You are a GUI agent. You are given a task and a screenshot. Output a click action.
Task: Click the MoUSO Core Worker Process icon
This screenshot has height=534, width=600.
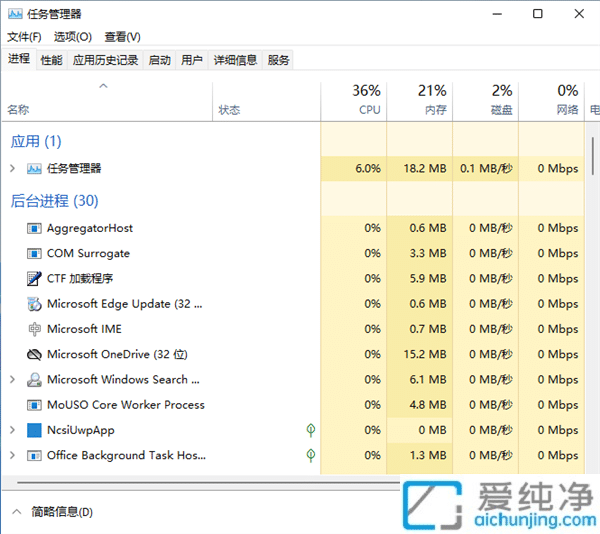pyautogui.click(x=34, y=405)
